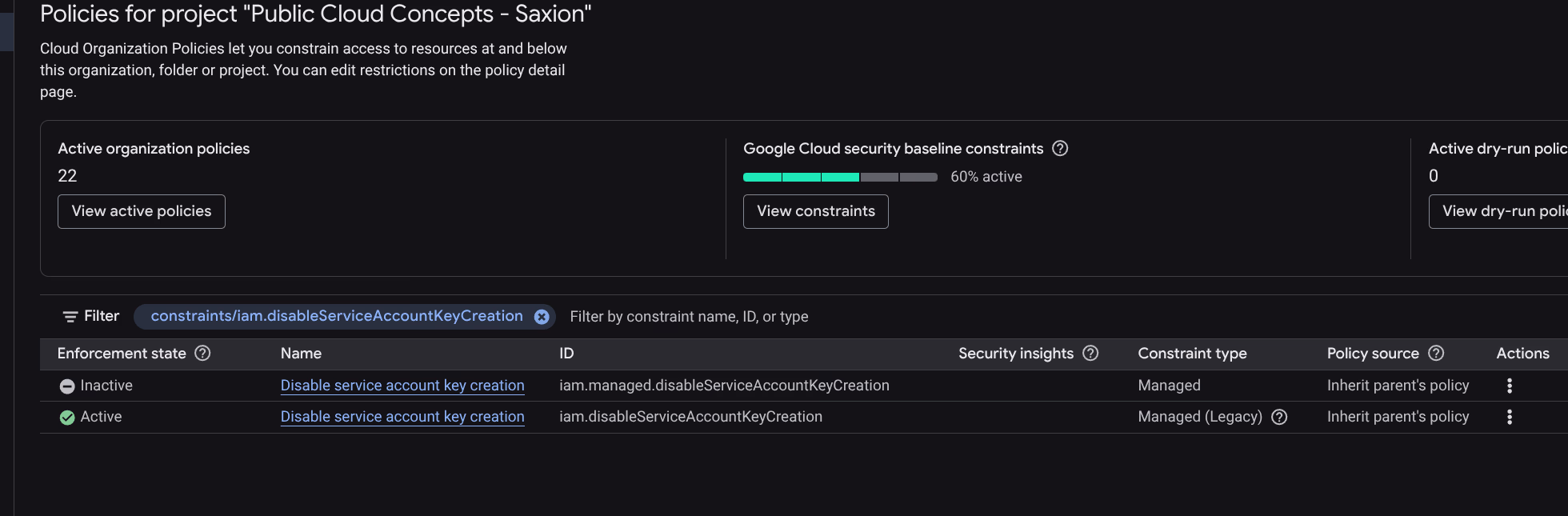Viewport: 1568px width, 516px height.
Task: Click the 60% active baseline progress bar
Action: click(x=840, y=177)
